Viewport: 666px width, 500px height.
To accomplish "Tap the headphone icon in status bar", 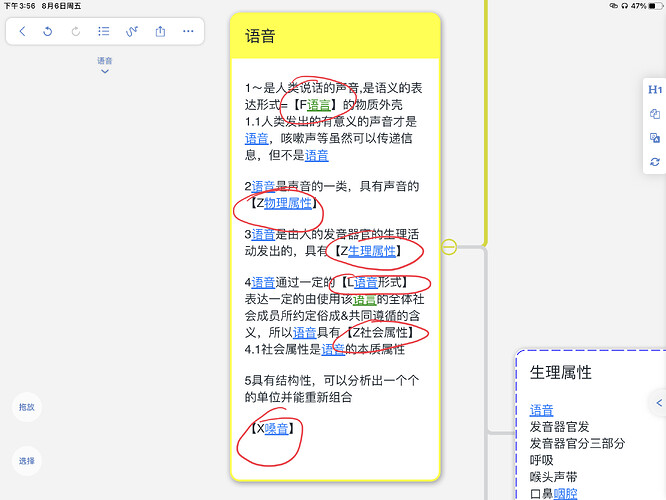I will (x=624, y=6).
